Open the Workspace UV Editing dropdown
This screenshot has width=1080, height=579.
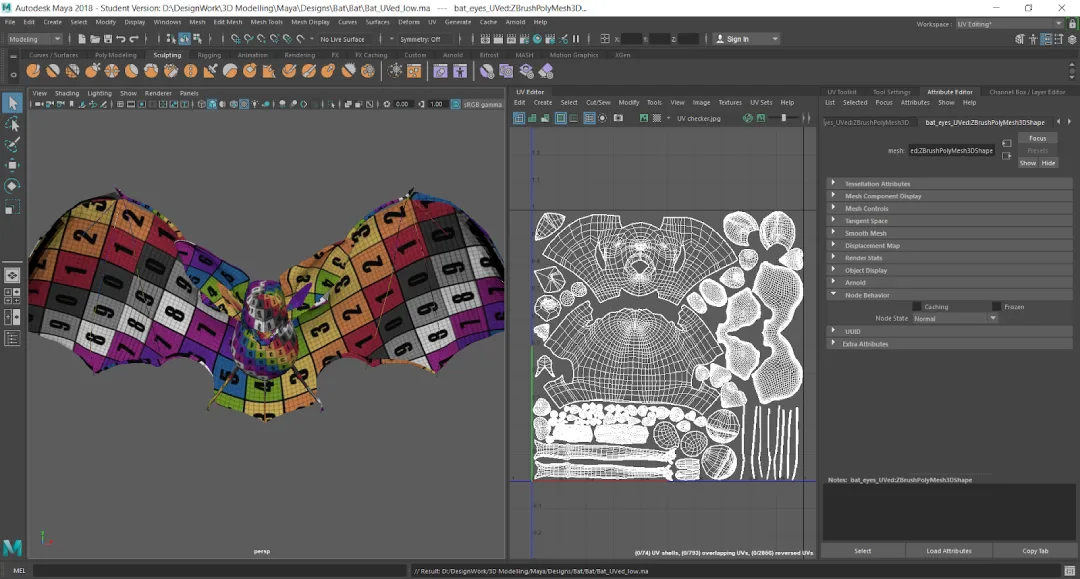1008,24
